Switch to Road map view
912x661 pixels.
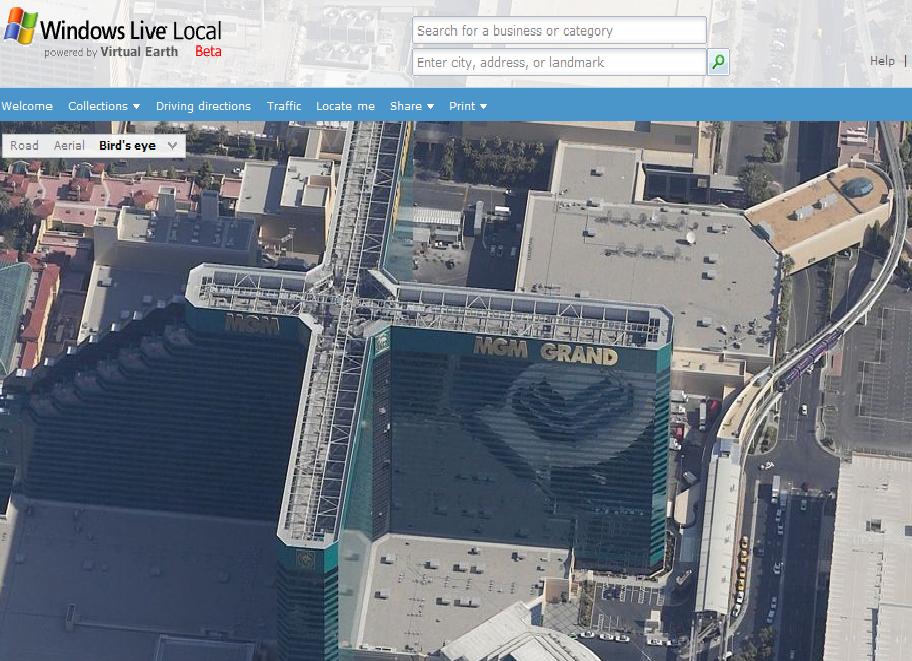pos(24,145)
